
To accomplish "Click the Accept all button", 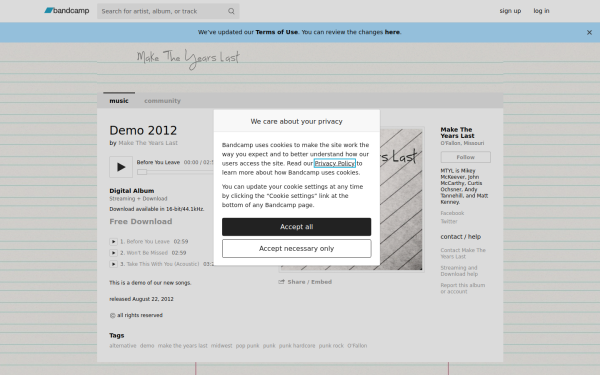I will click(296, 227).
